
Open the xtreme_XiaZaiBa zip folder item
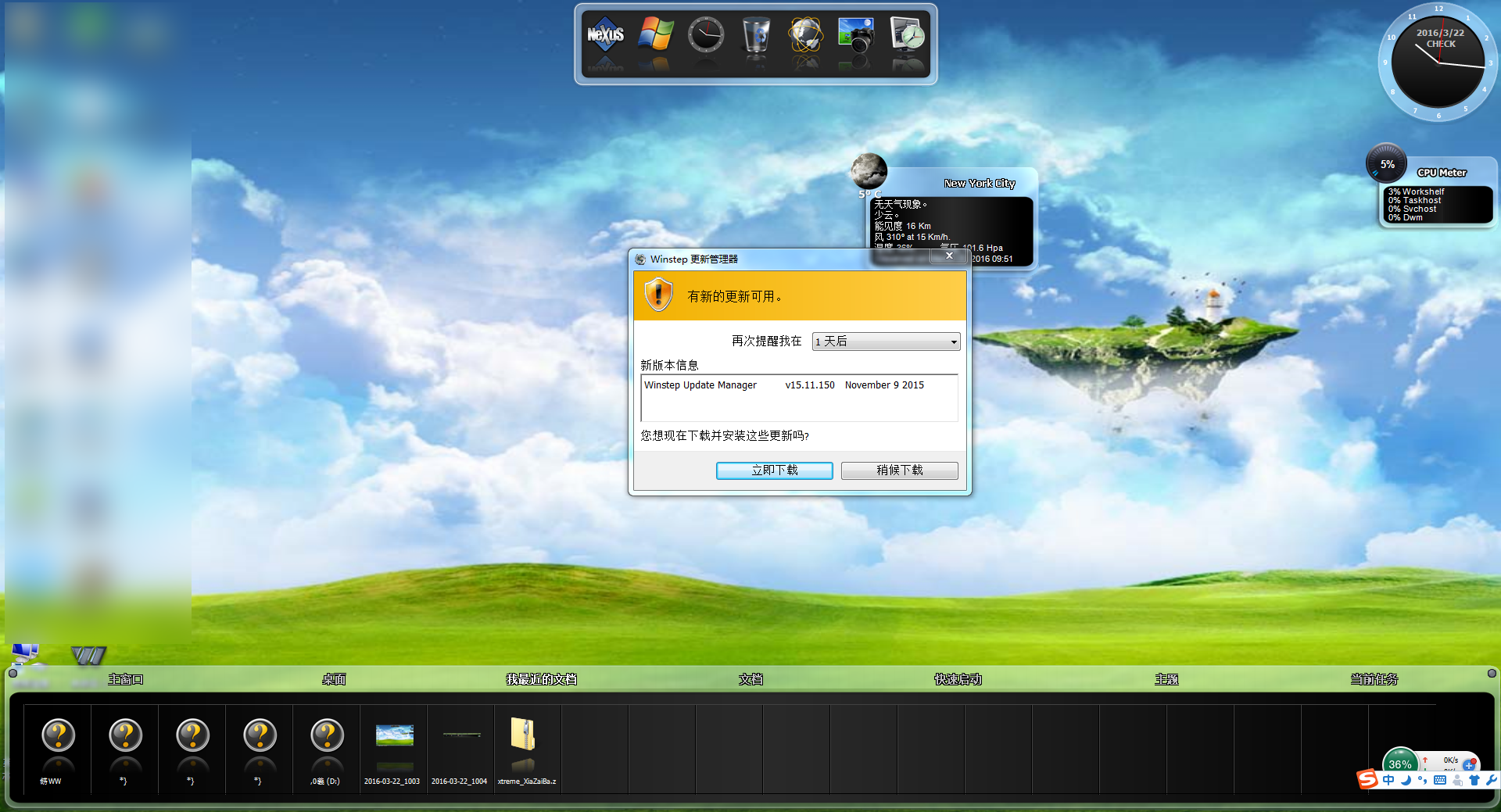click(528, 749)
